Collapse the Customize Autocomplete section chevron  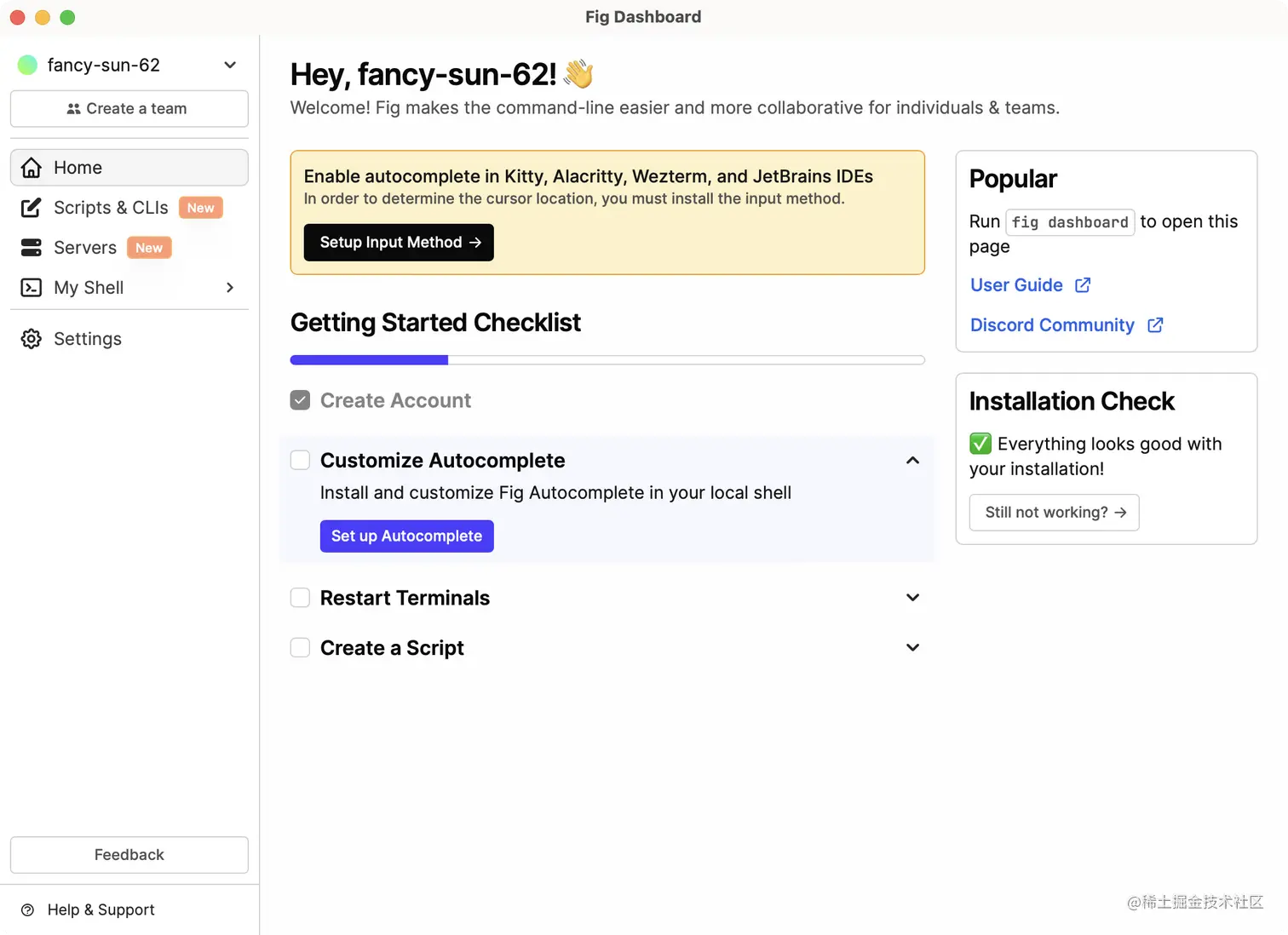click(x=913, y=461)
